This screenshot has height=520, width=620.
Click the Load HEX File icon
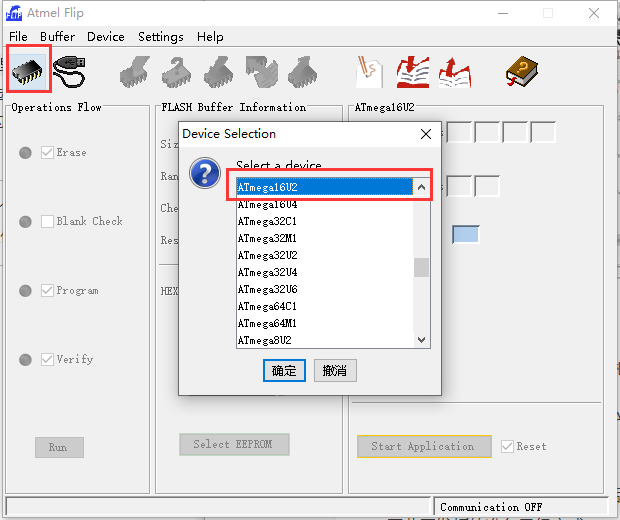412,70
